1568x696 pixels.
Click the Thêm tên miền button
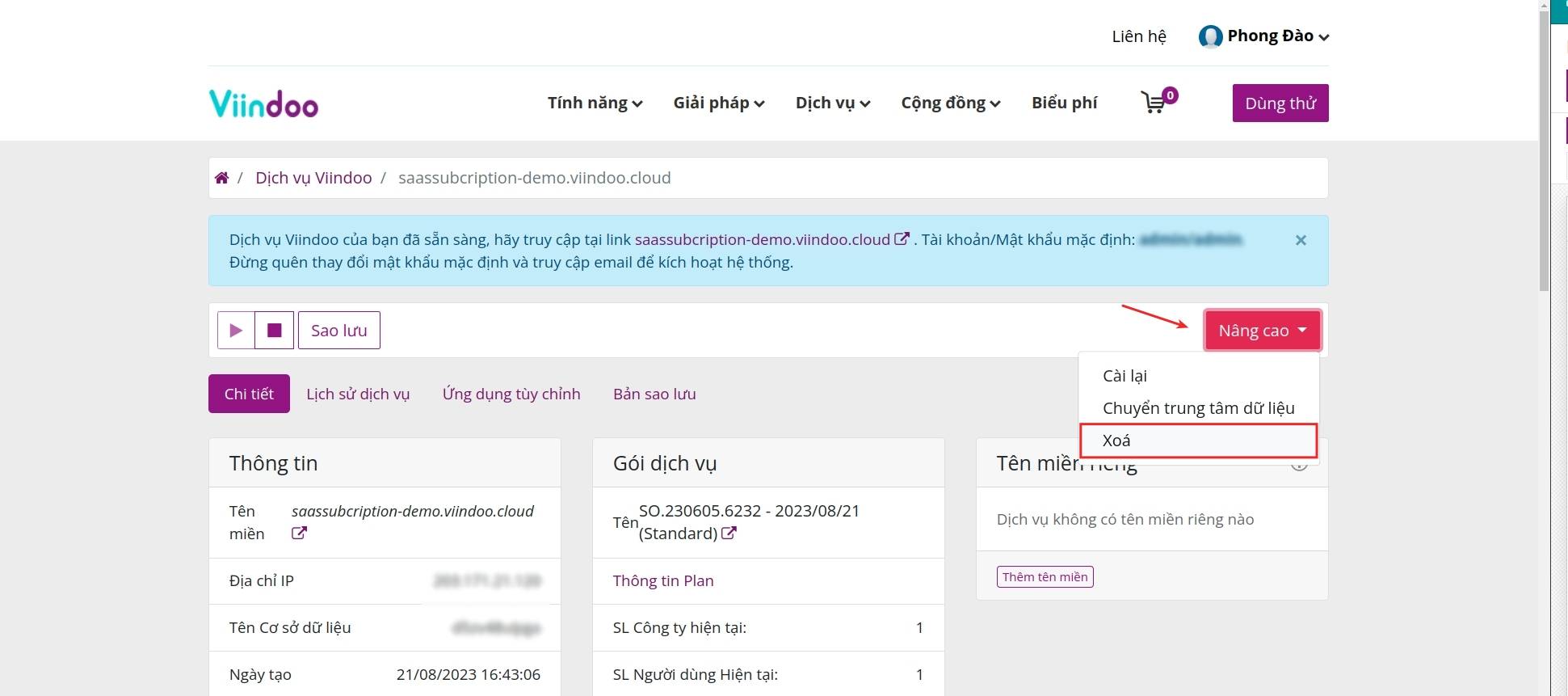click(1045, 577)
